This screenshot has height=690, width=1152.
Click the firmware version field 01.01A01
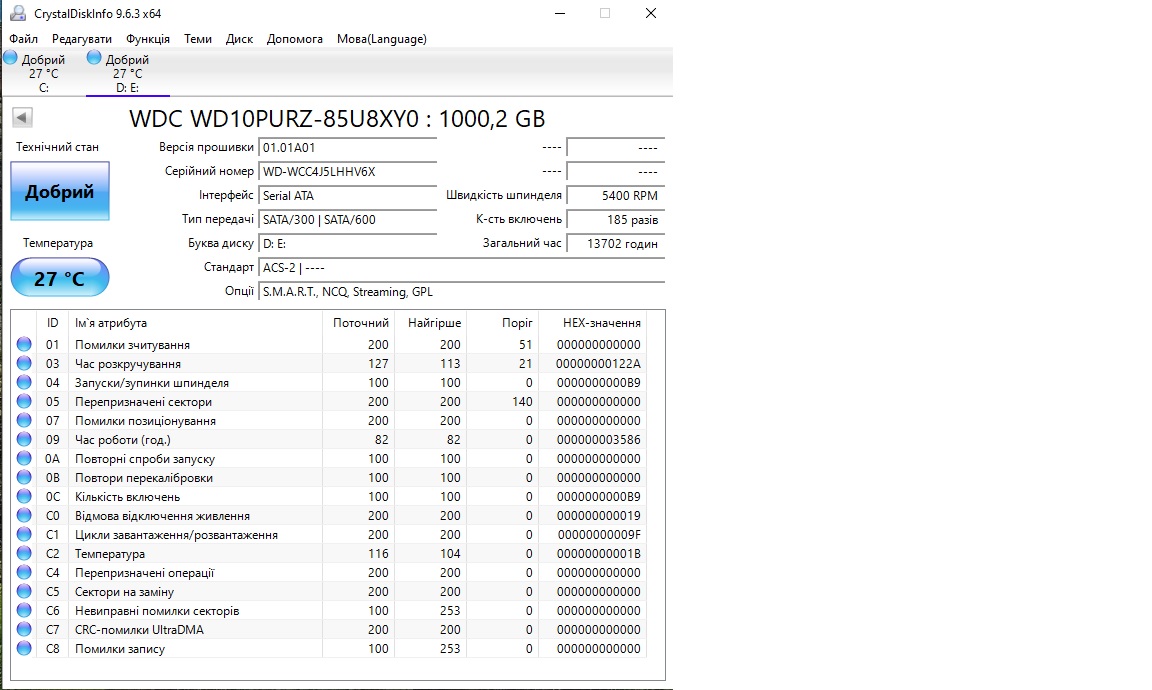coord(348,148)
